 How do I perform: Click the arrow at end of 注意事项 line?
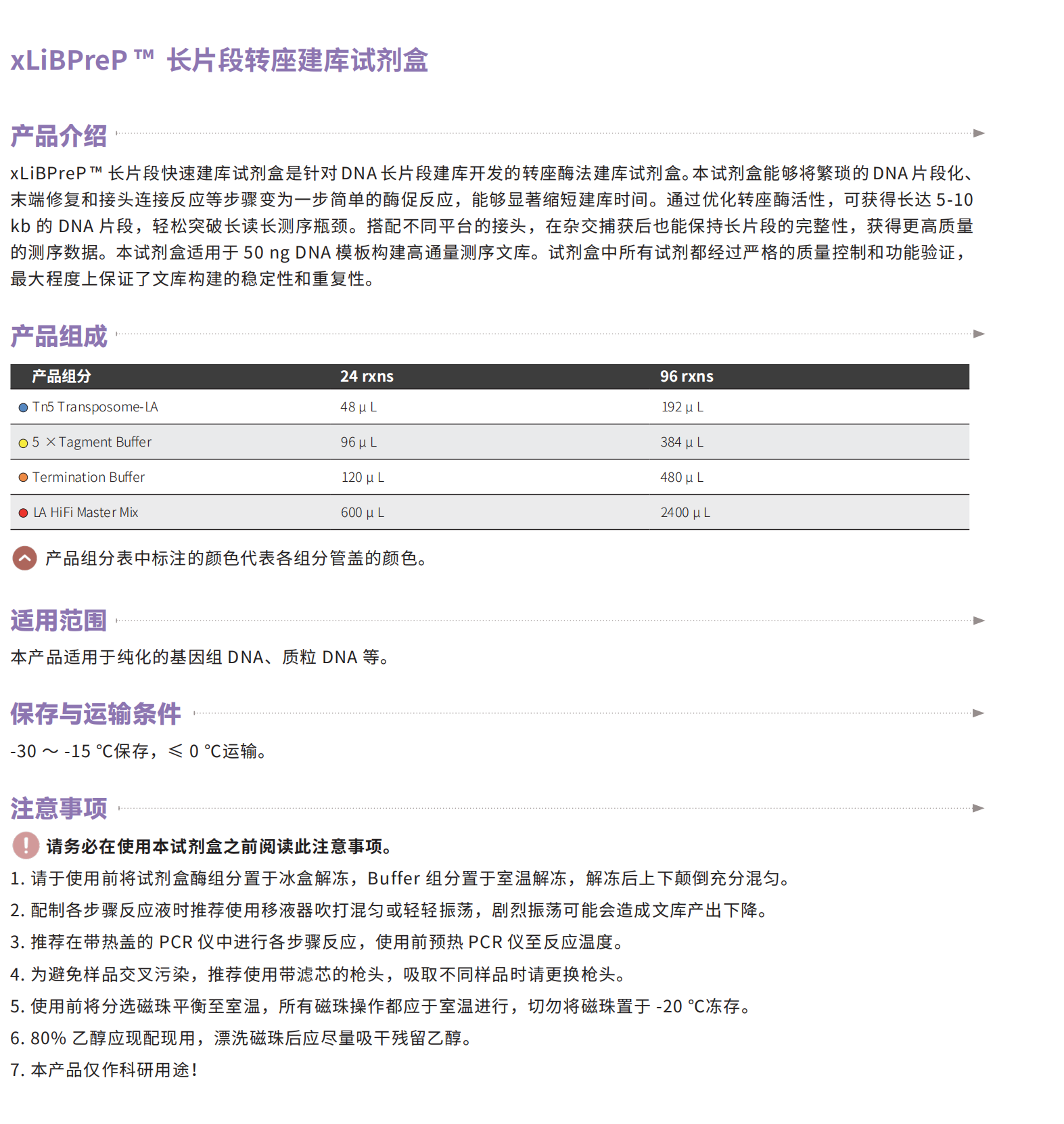979,808
